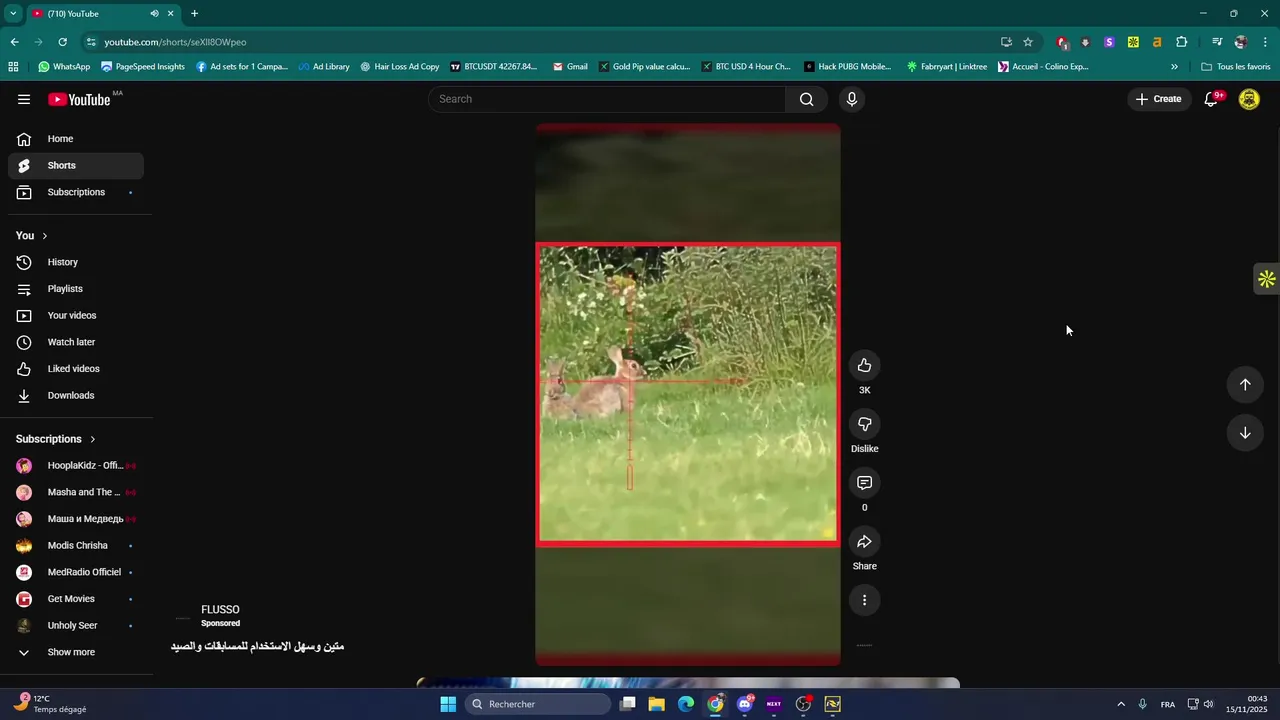Screen dimensions: 1280x720
Task: Open Microsoft Edge from taskbar
Action: point(686,704)
